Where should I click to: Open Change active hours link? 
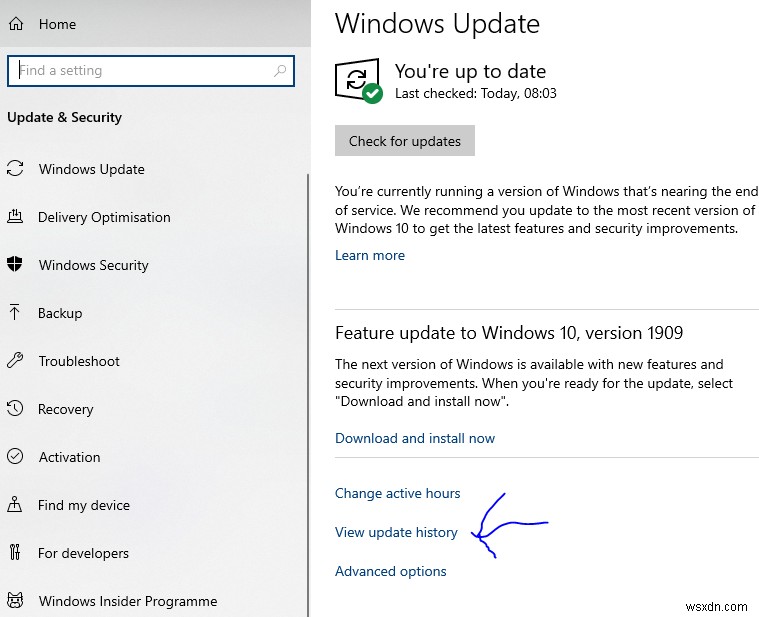coord(397,493)
